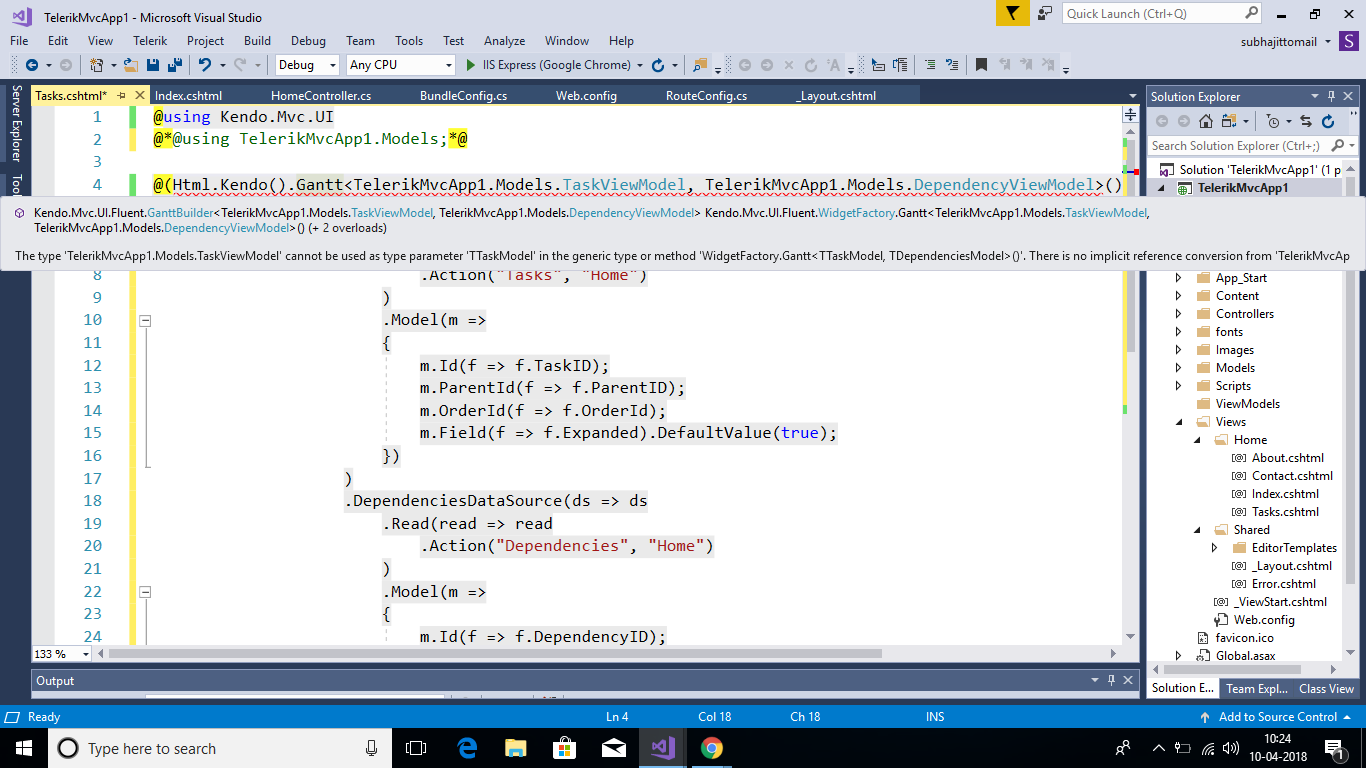Open Windows Start menu
The image size is (1366, 768).
22,748
